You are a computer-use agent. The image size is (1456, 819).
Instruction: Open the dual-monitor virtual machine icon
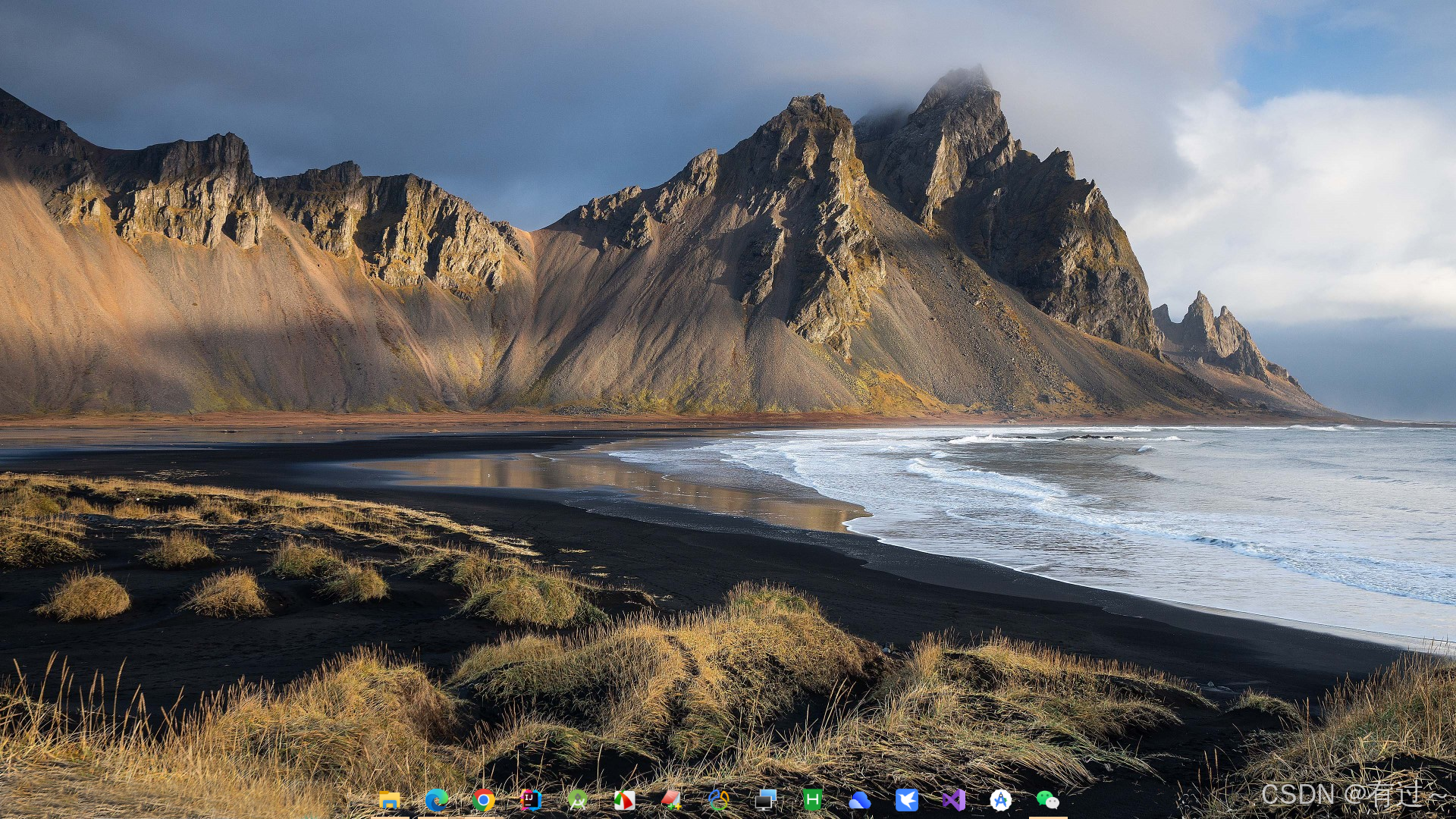pos(765,800)
